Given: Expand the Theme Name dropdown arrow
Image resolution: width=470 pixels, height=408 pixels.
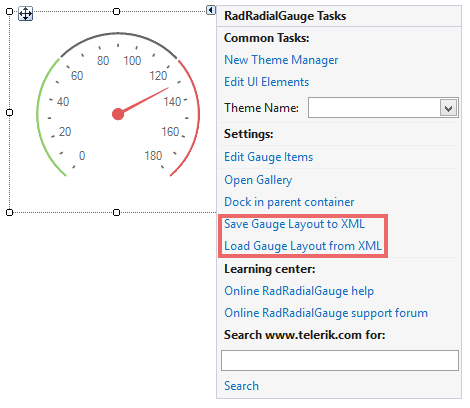Looking at the screenshot, I should coord(448,108).
